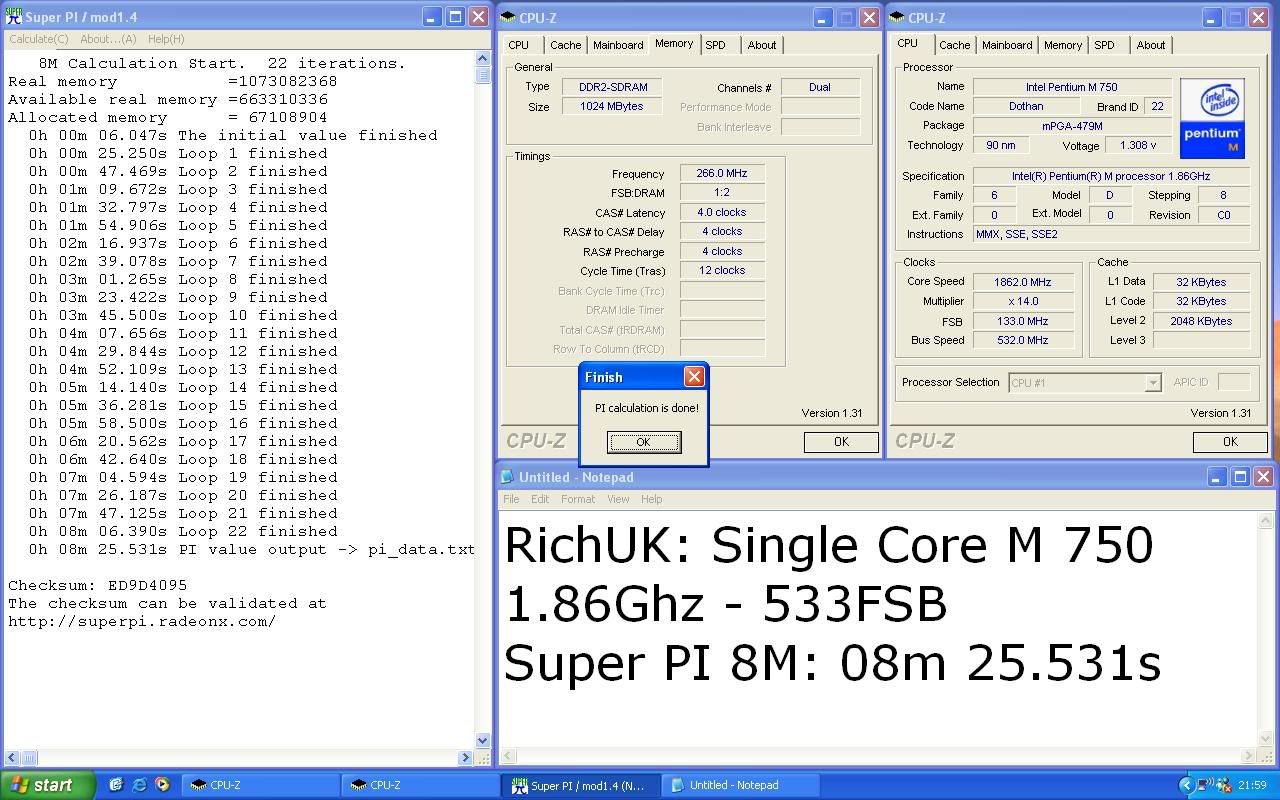The width and height of the screenshot is (1280, 800).
Task: Select About tab in memory timings CPU-Z window
Action: tap(762, 45)
